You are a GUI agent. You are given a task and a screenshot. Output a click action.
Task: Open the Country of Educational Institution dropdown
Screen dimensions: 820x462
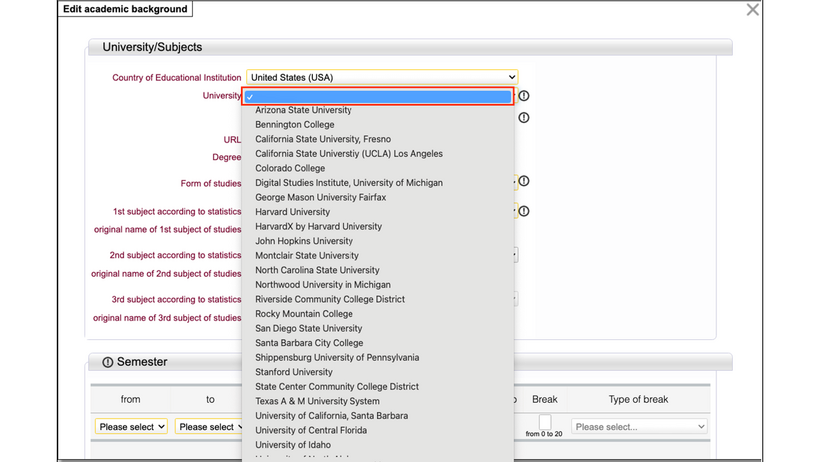pyautogui.click(x=382, y=77)
